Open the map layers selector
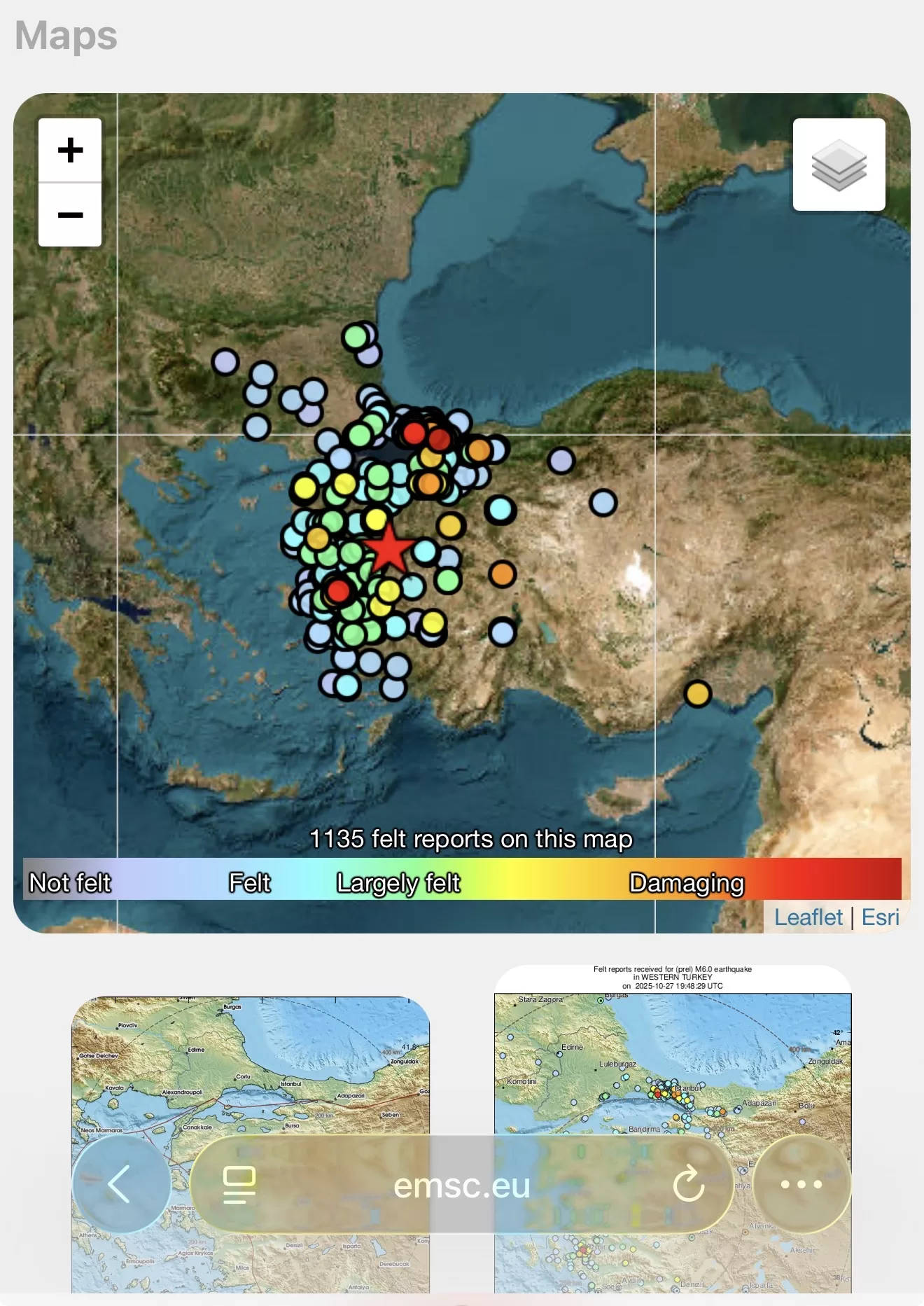This screenshot has height=1306, width=924. pos(839,165)
